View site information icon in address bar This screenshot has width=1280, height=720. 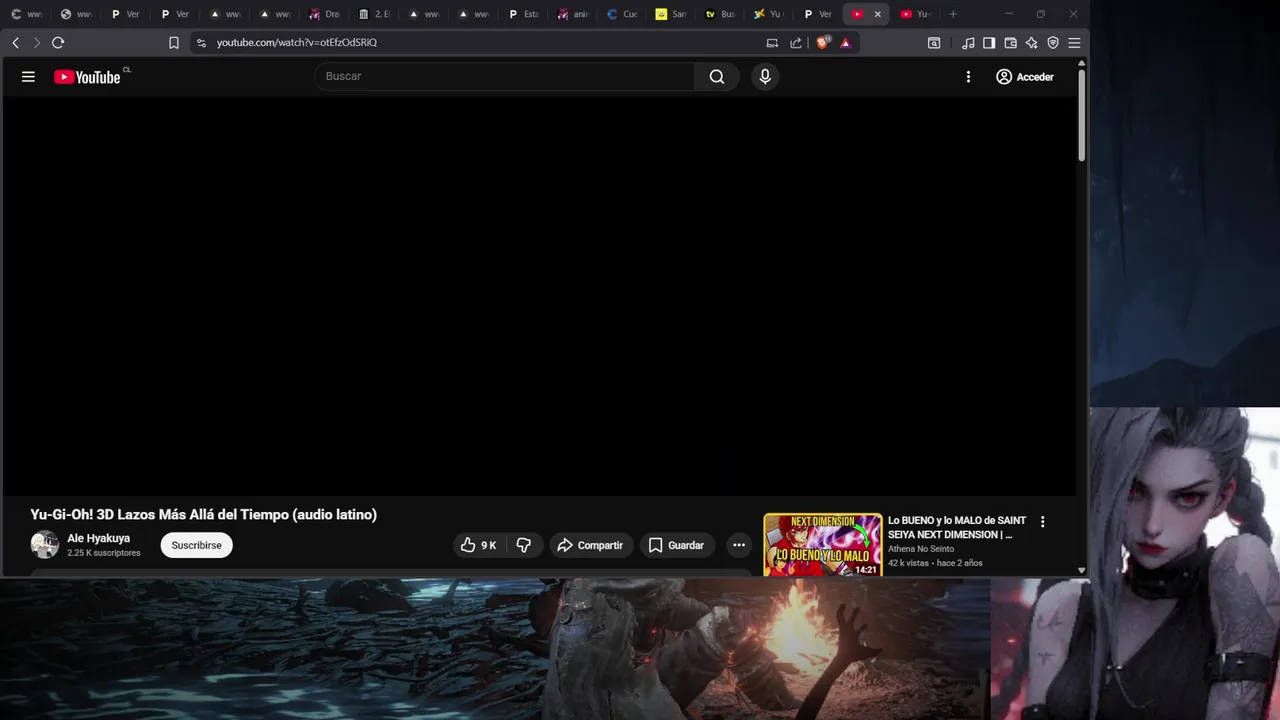(x=201, y=43)
